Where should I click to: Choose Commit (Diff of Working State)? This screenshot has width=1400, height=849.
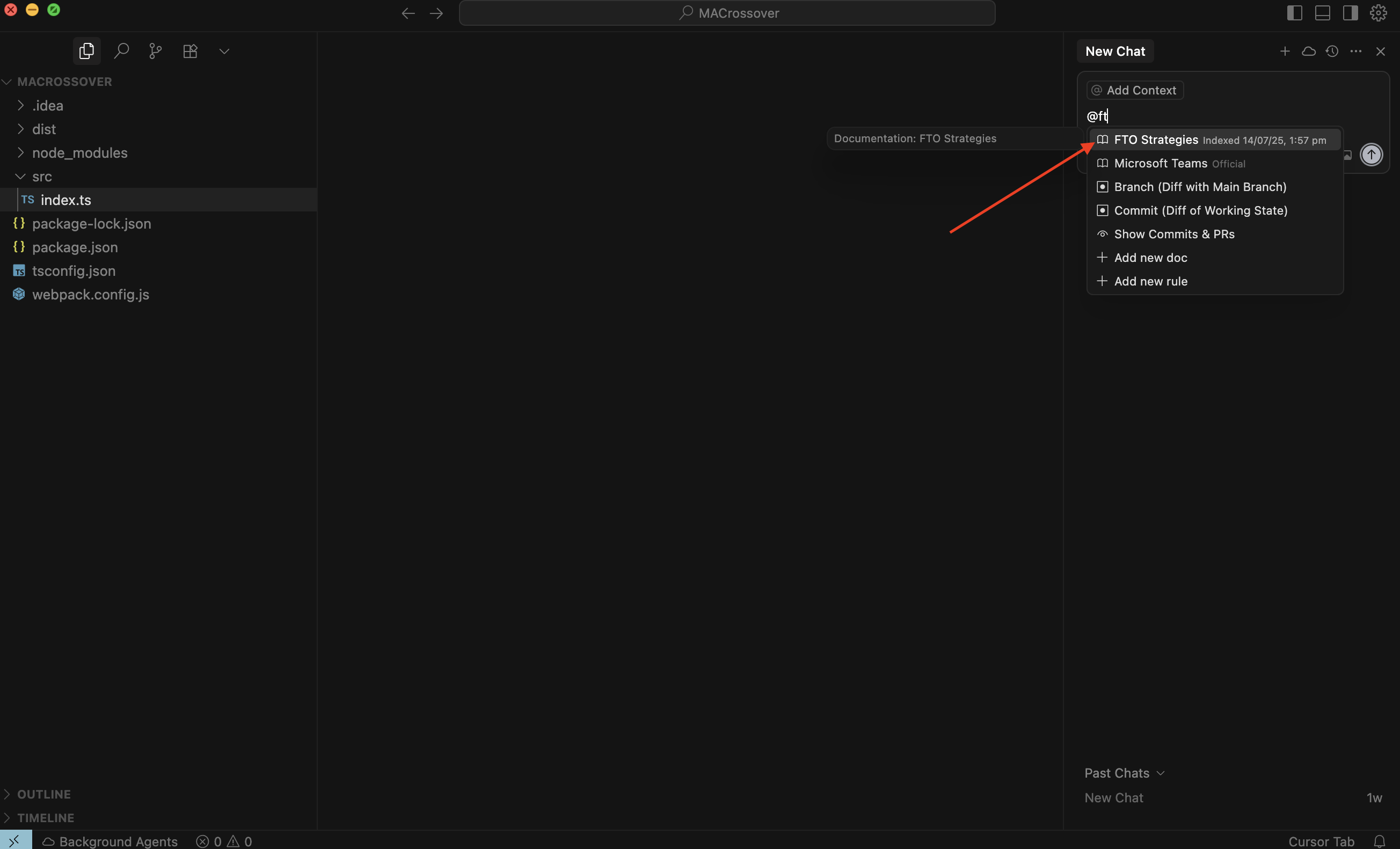click(1200, 211)
